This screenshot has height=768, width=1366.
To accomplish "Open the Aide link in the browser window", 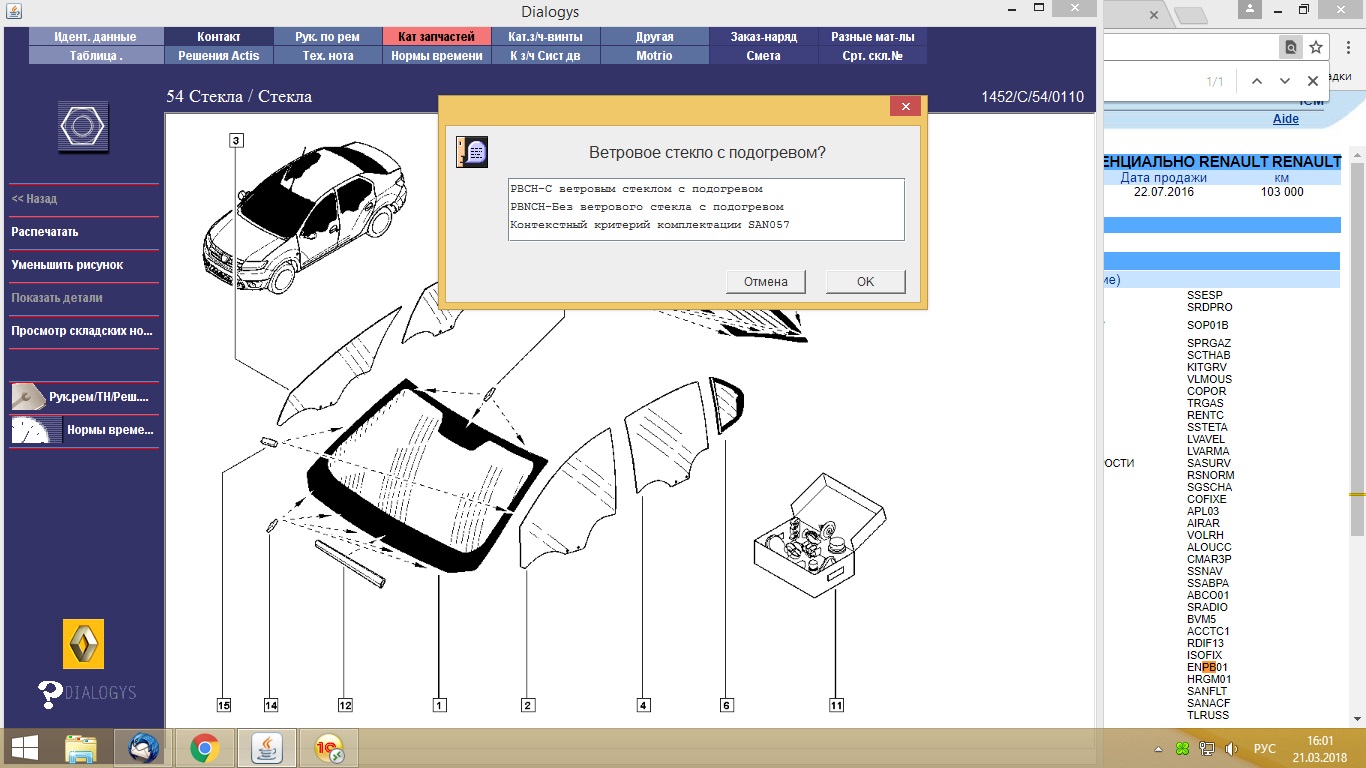I will pyautogui.click(x=1285, y=119).
